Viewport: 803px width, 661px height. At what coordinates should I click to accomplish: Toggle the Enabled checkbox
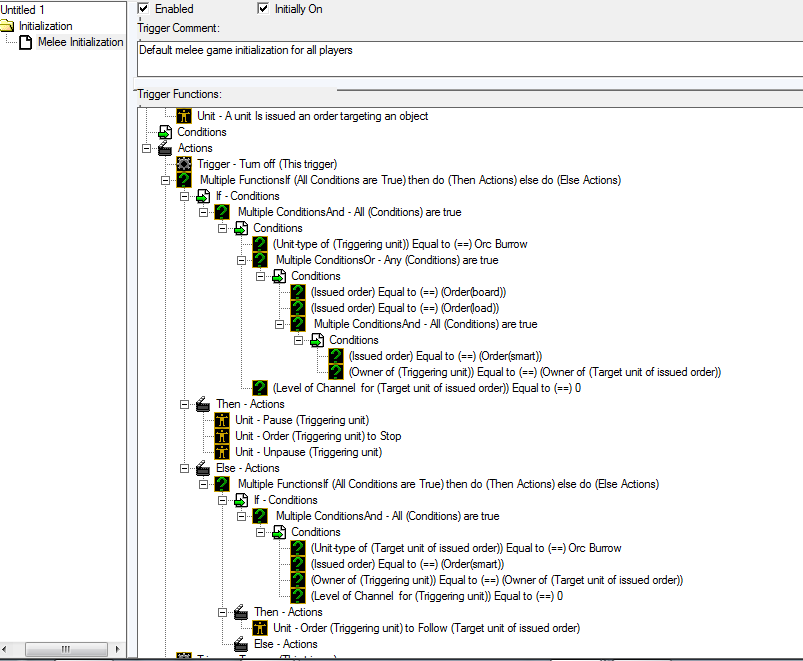pos(143,8)
